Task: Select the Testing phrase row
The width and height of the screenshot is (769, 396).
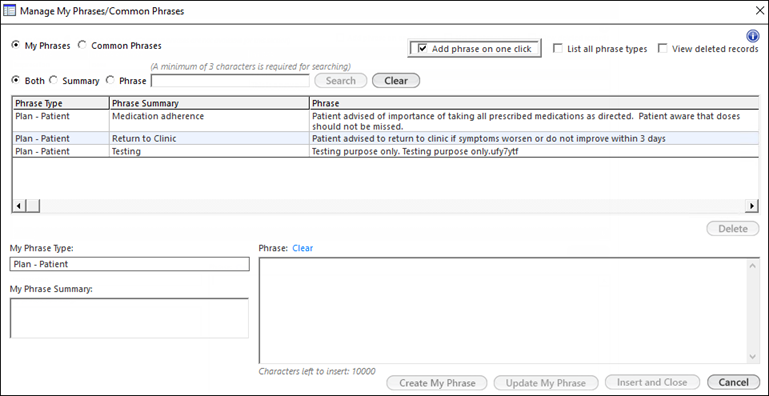Action: coord(385,152)
